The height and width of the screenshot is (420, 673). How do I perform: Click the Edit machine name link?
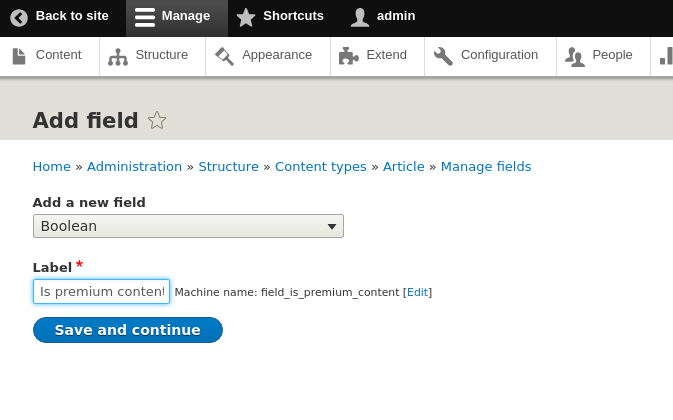(417, 292)
